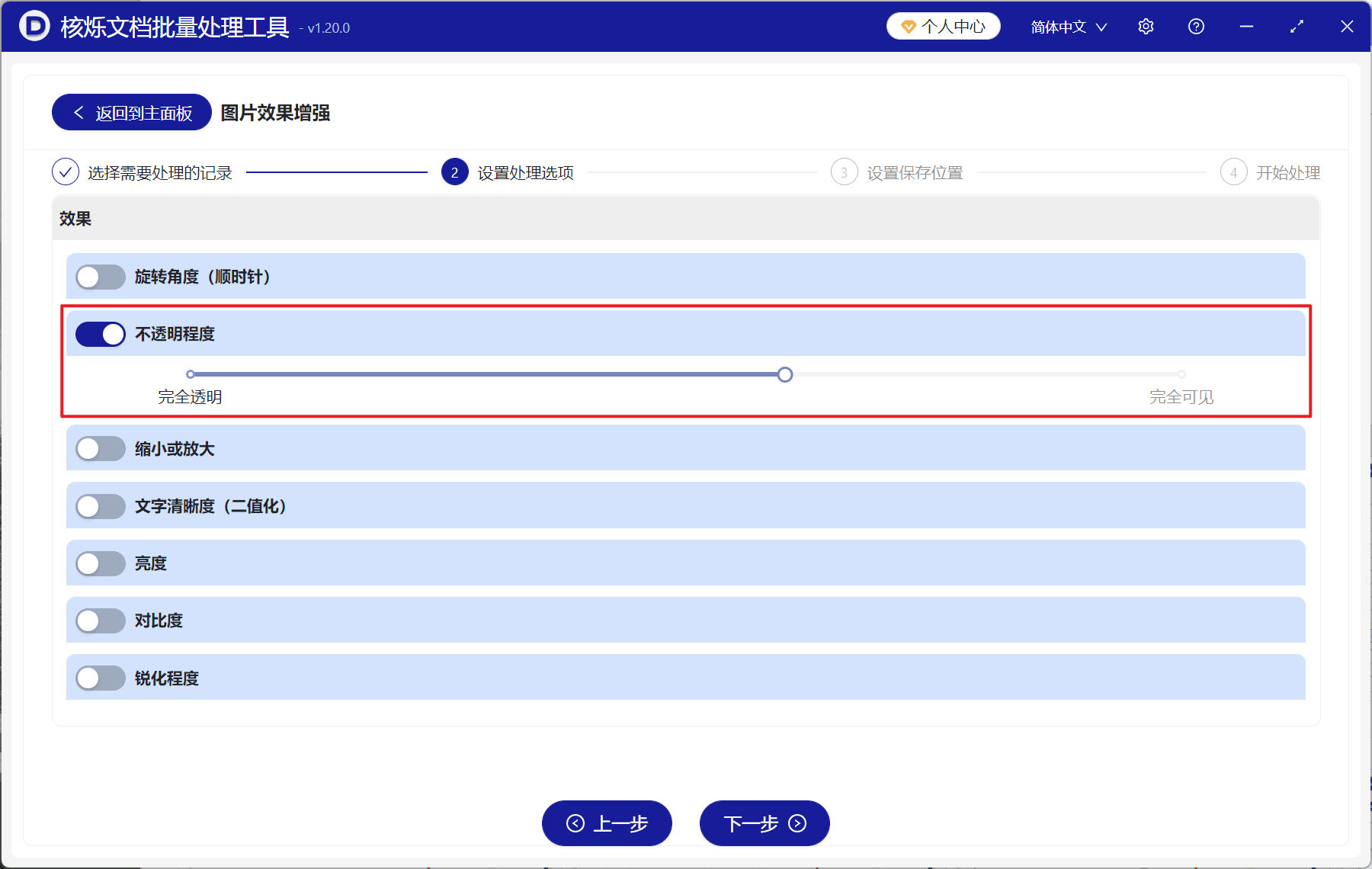Select the 效果 section header

75,219
